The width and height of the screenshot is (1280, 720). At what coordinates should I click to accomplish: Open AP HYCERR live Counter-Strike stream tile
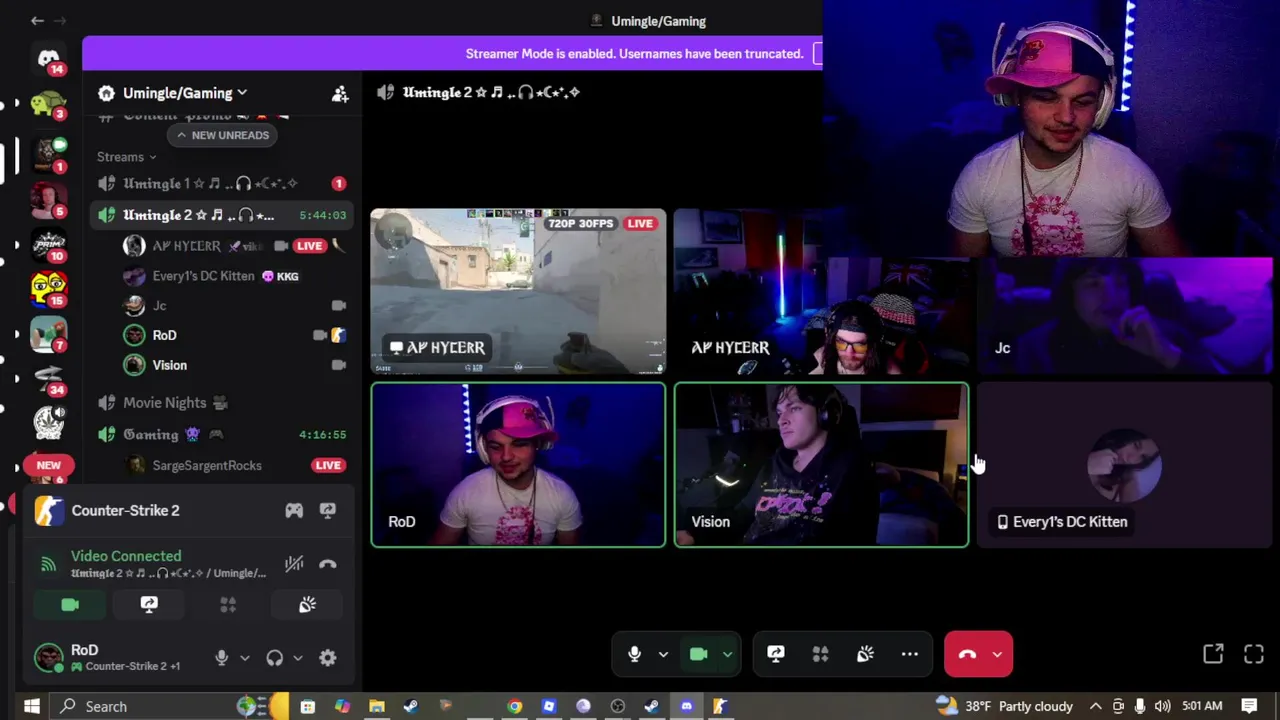(x=518, y=291)
